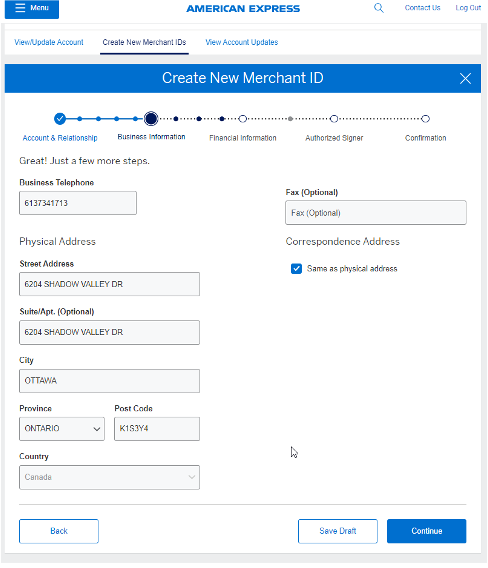This screenshot has width=488, height=568.
Task: Open the Contact Us link
Action: (422, 8)
